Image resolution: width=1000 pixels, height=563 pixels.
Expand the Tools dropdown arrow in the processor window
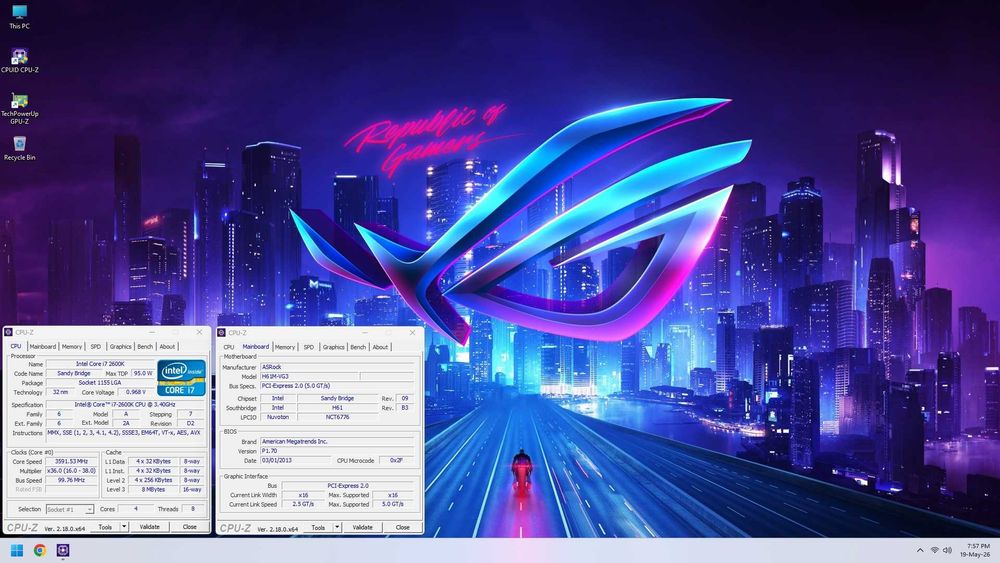coord(124,527)
